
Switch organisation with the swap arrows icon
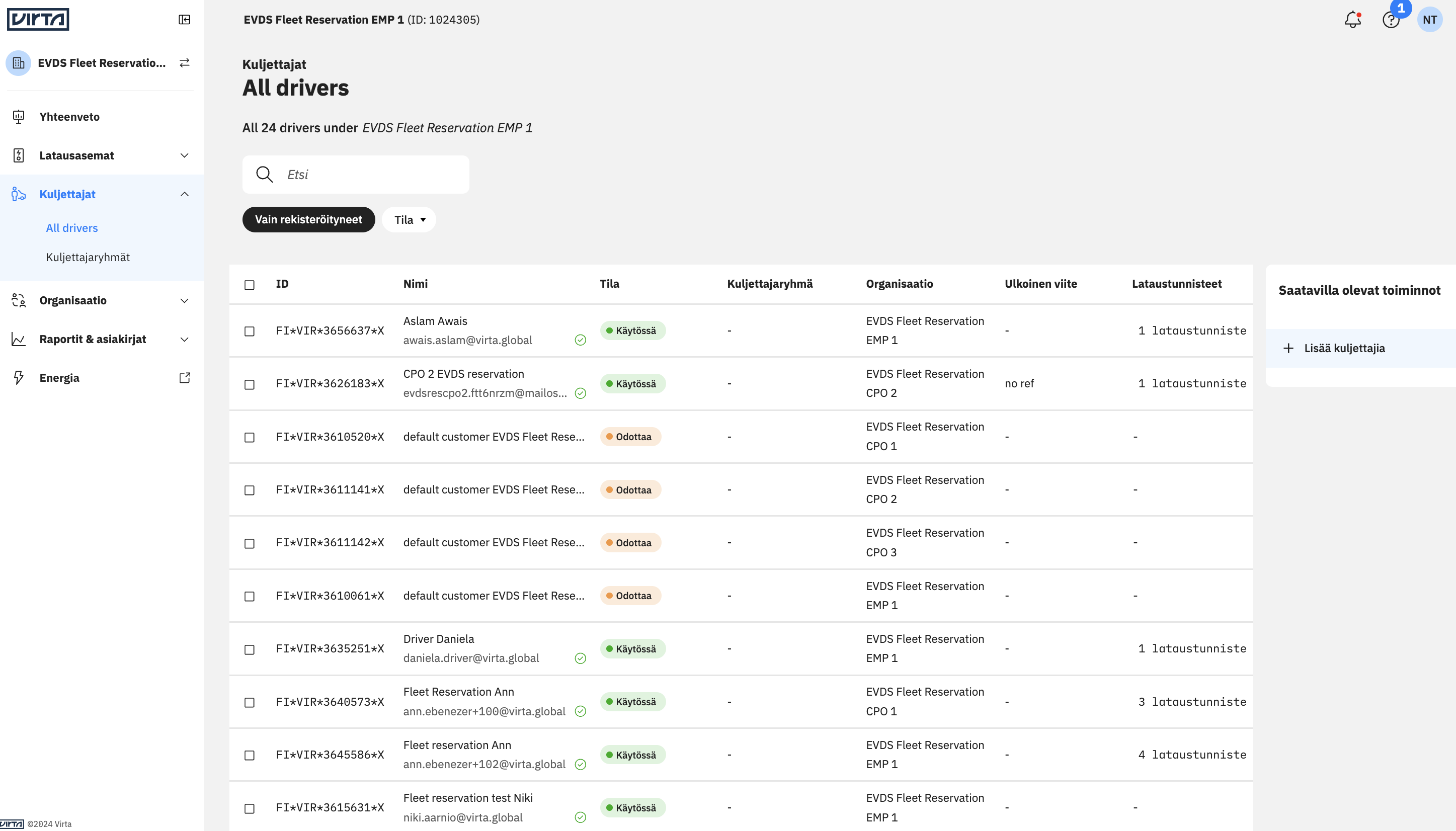click(184, 63)
